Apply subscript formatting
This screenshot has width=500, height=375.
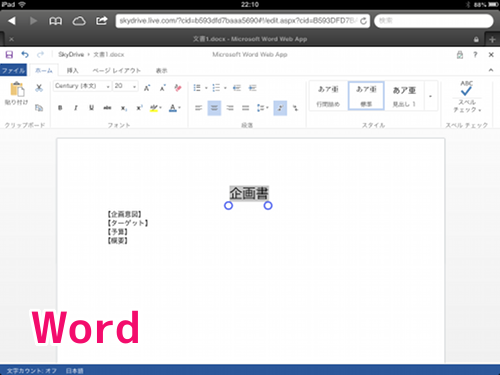[123, 108]
